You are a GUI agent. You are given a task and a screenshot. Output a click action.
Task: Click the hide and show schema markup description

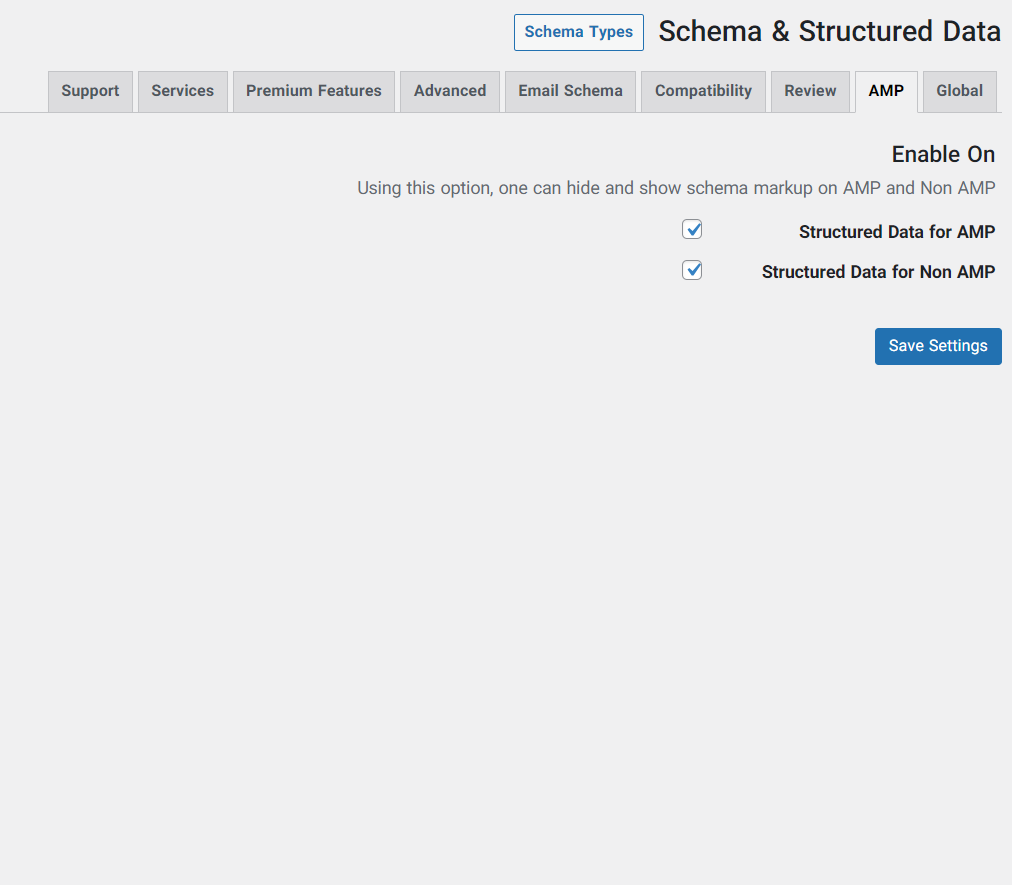coord(676,188)
